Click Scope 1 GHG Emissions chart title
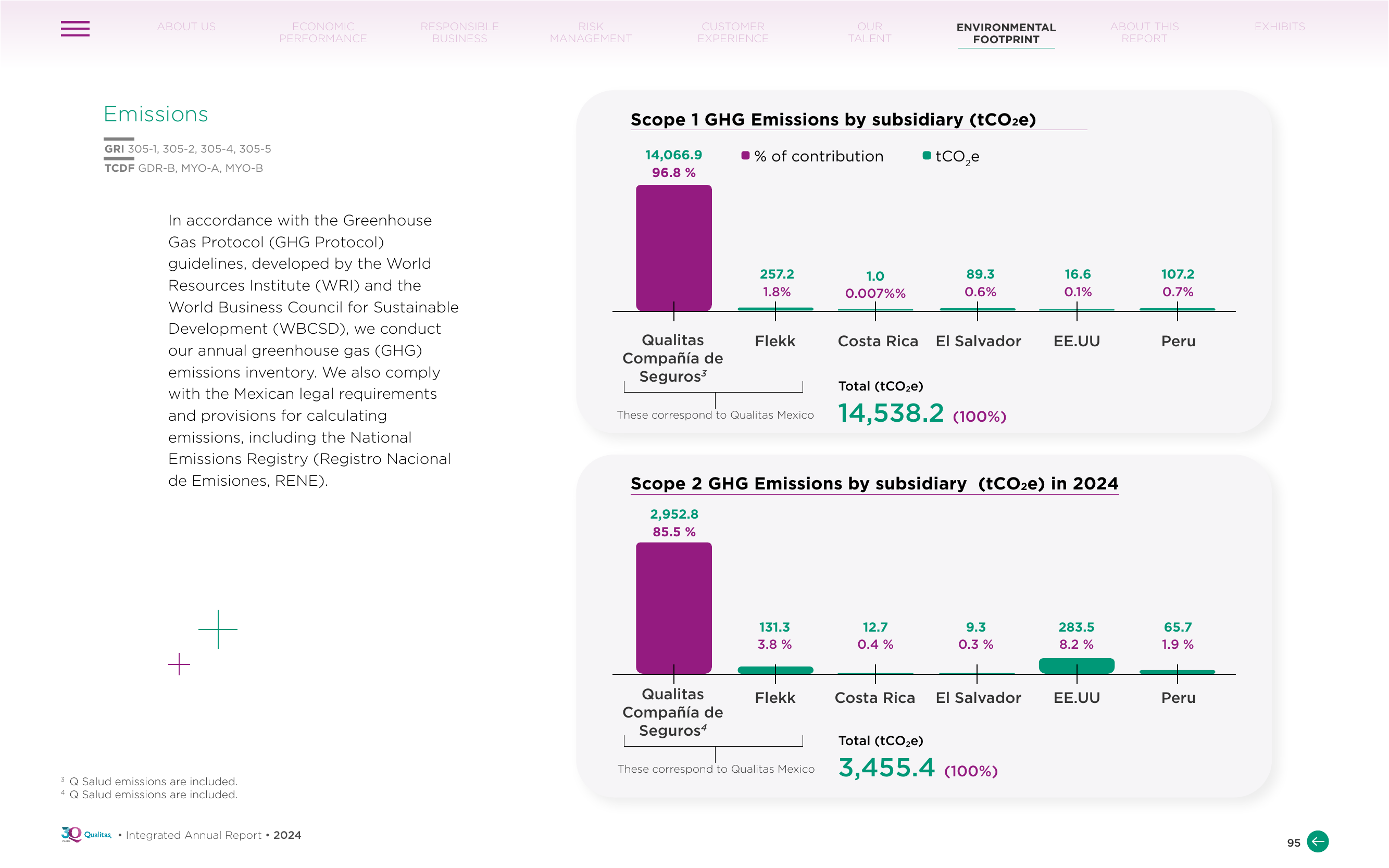The image size is (1389, 868). (x=833, y=119)
